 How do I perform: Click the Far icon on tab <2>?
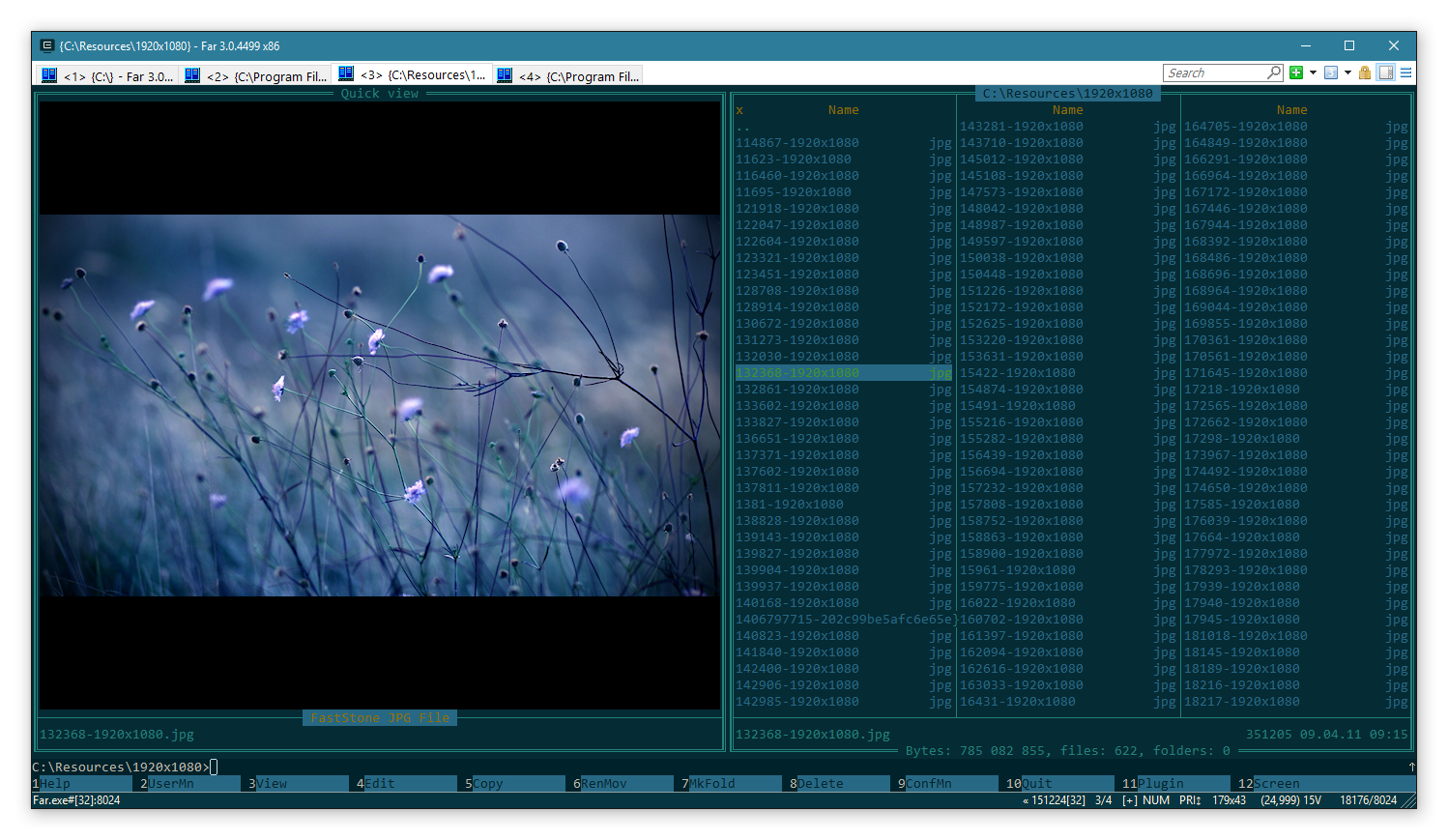coord(192,75)
